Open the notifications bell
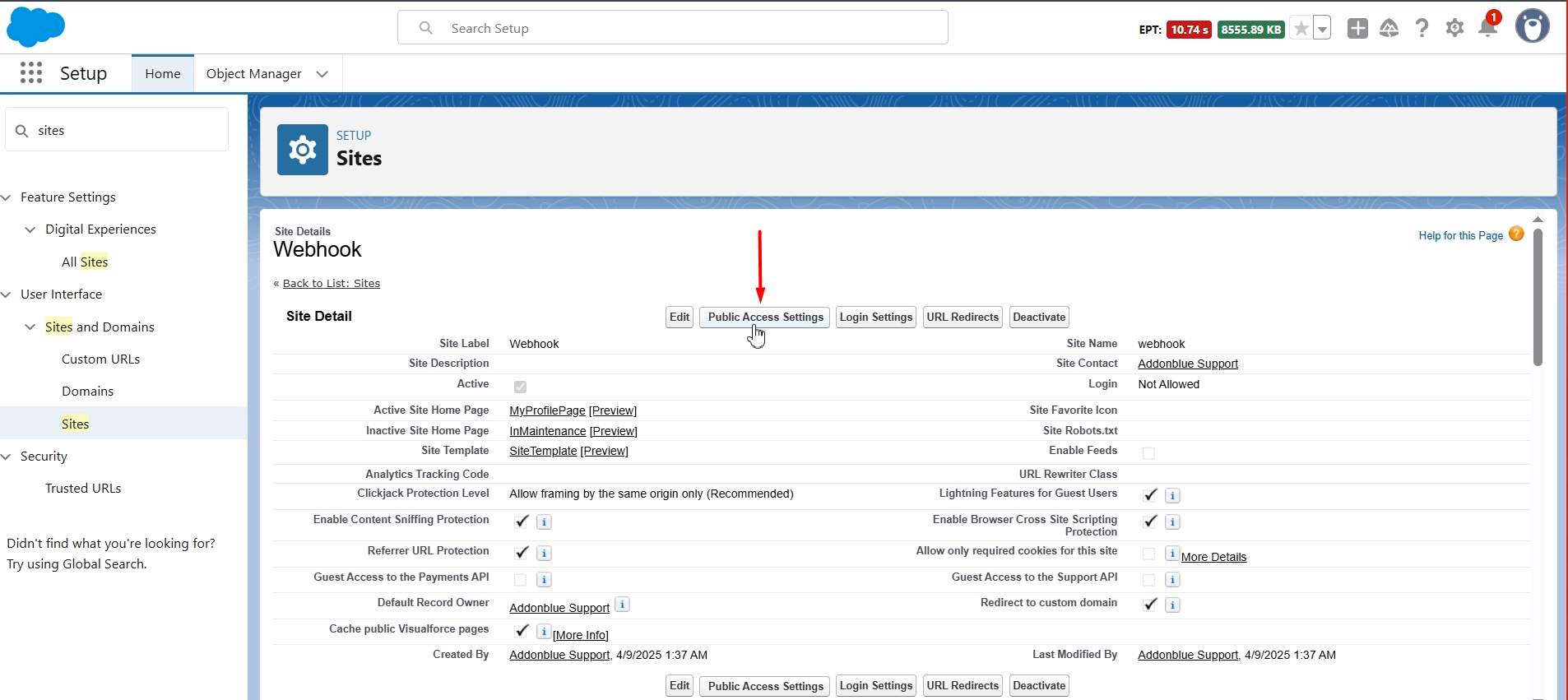The image size is (1568, 700). click(x=1487, y=29)
